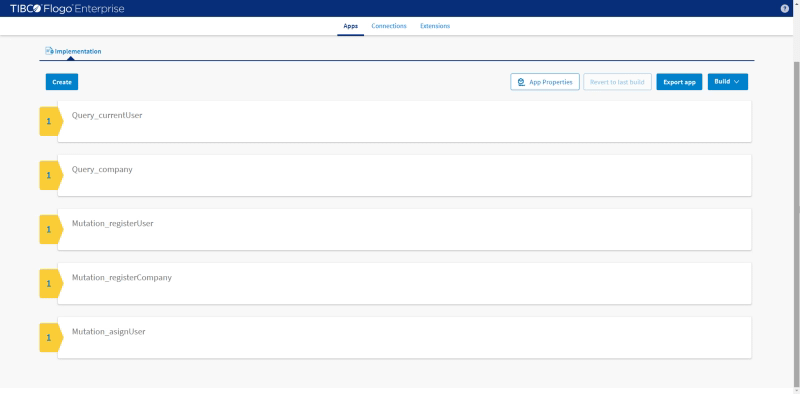Click the yellow badge beside Query_company

[51, 176]
